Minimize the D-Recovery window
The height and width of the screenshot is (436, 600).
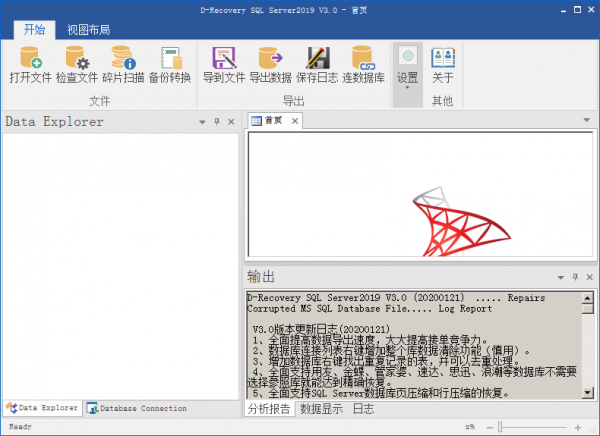point(563,10)
